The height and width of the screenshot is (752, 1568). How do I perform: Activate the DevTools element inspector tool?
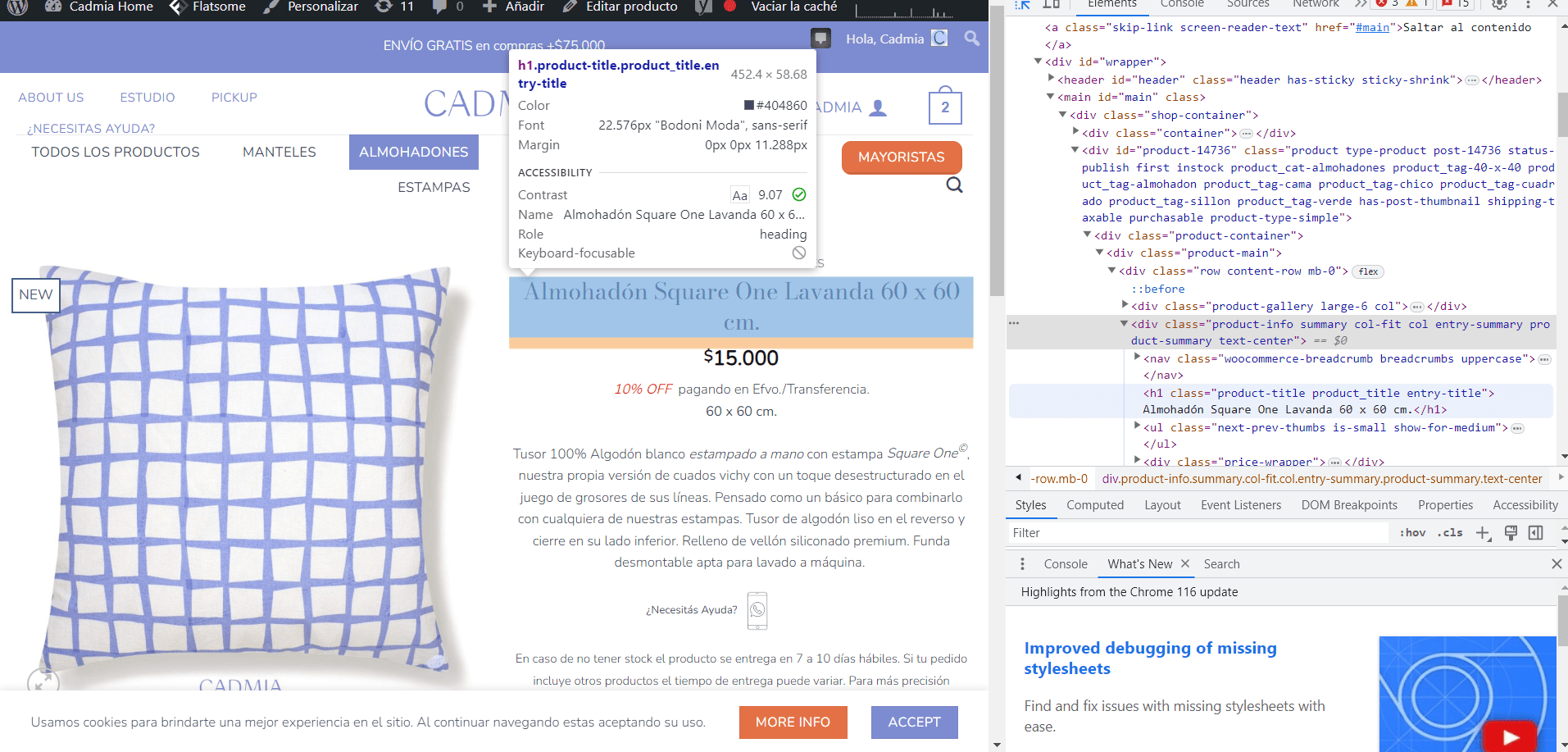click(1022, 4)
